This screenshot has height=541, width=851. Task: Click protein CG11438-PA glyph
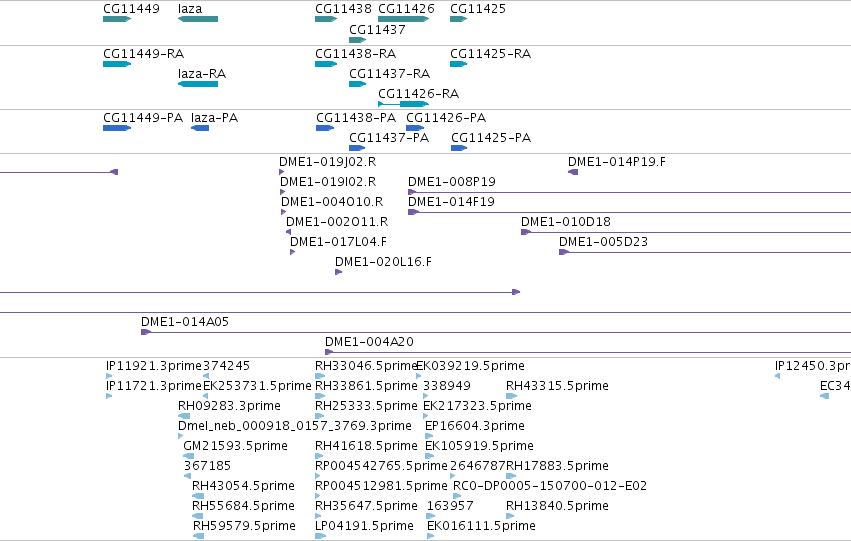point(325,128)
